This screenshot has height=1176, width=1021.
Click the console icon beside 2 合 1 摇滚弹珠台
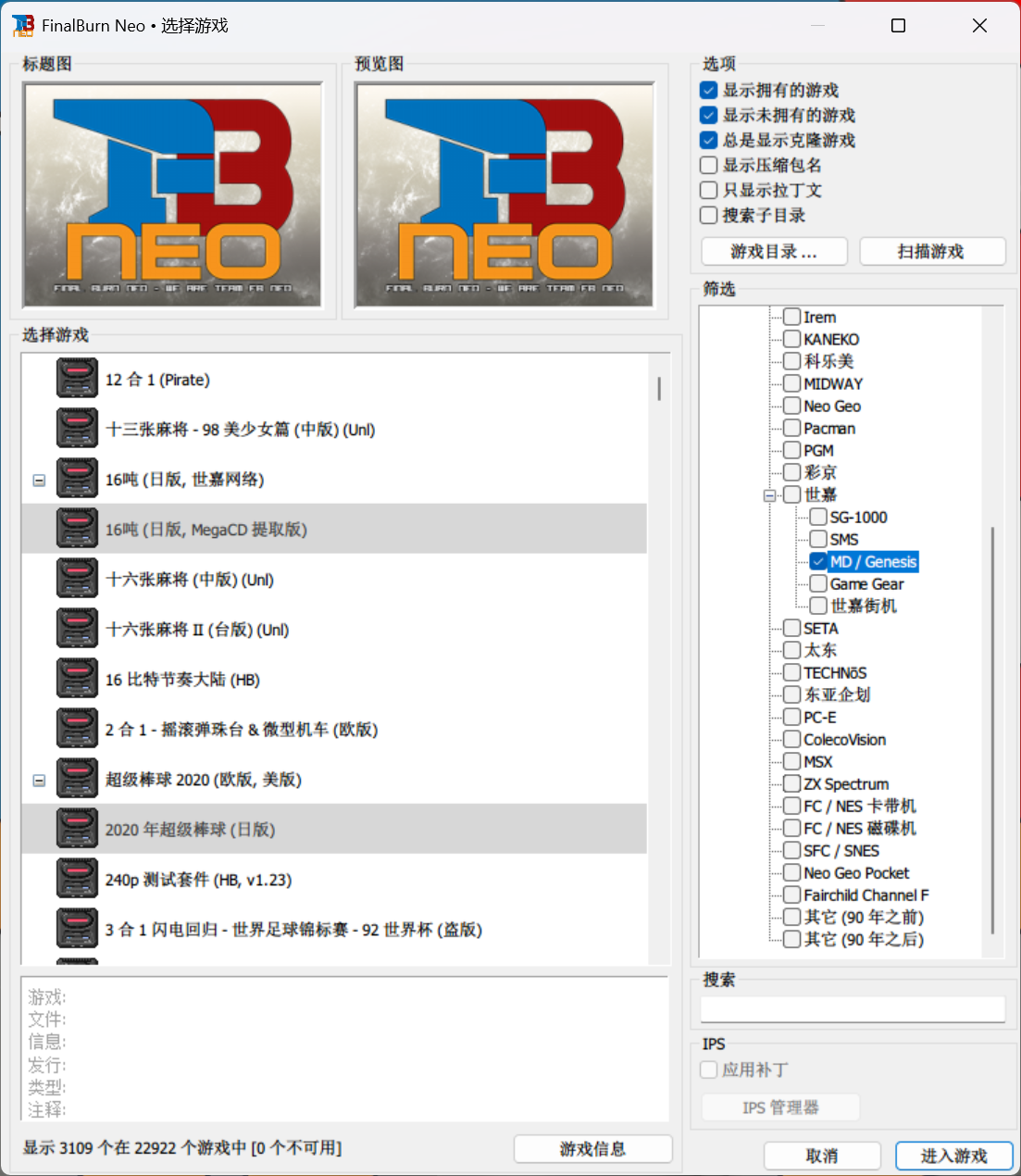77,730
